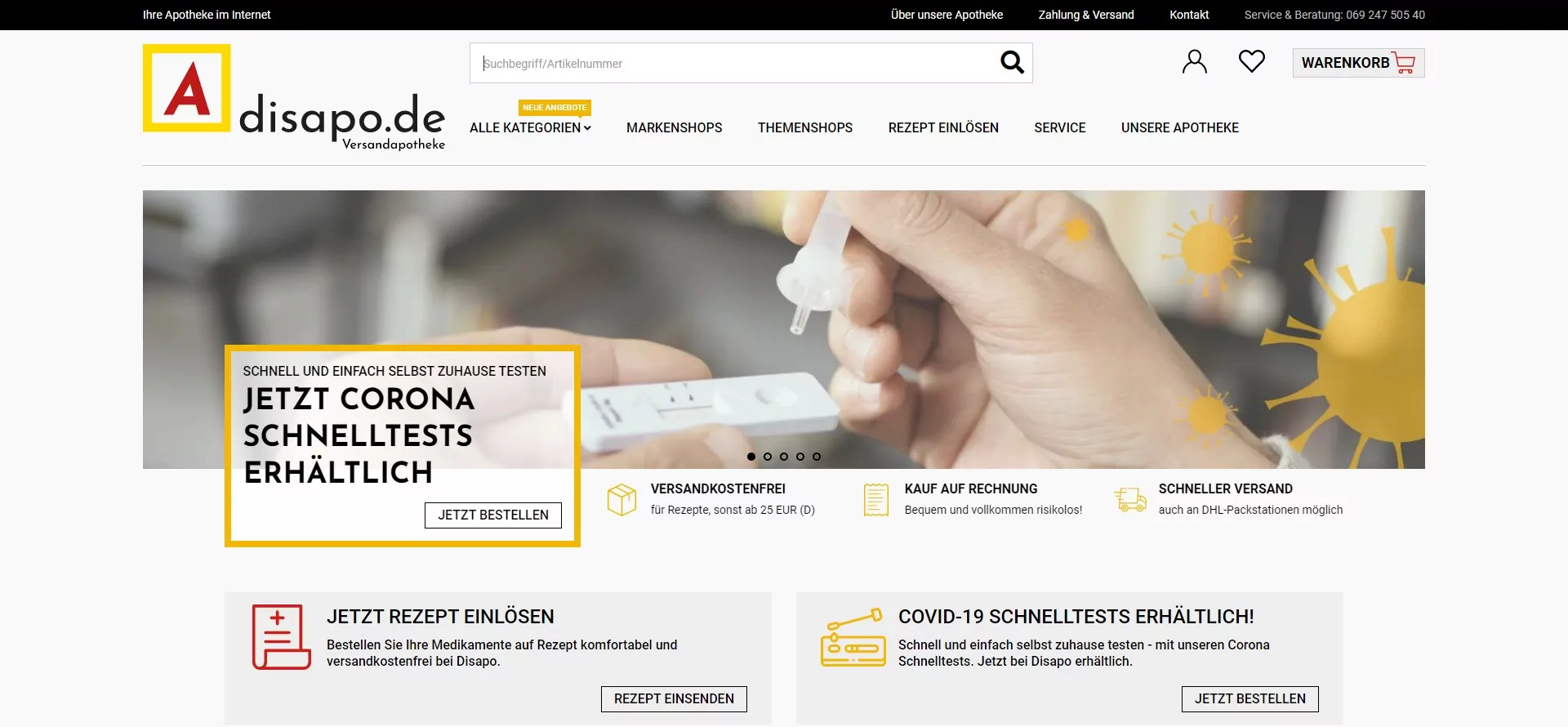Expand the Alle Kategorien dropdown
Image resolution: width=1568 pixels, height=727 pixels.
pos(530,127)
